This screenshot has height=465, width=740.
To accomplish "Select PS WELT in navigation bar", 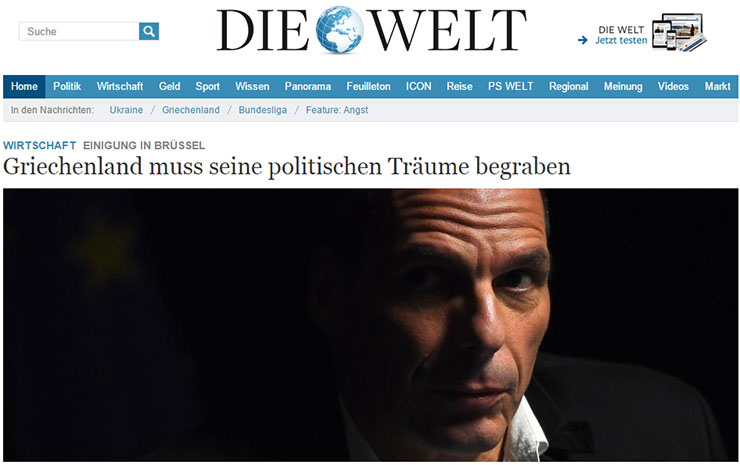I will 511,86.
